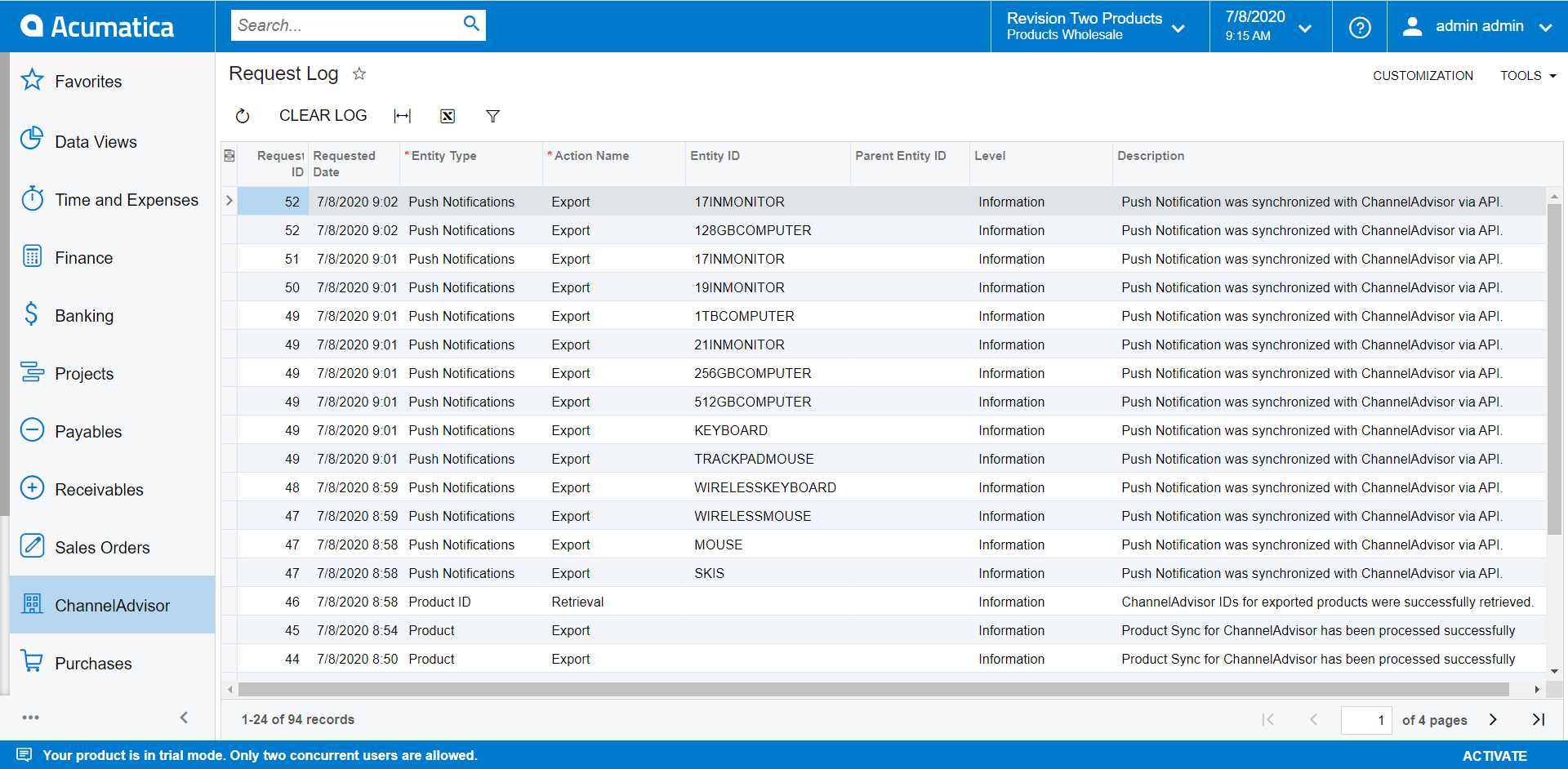Image resolution: width=1568 pixels, height=769 pixels.
Task: Open Time and Expenses stopwatch icon
Action: (x=32, y=198)
